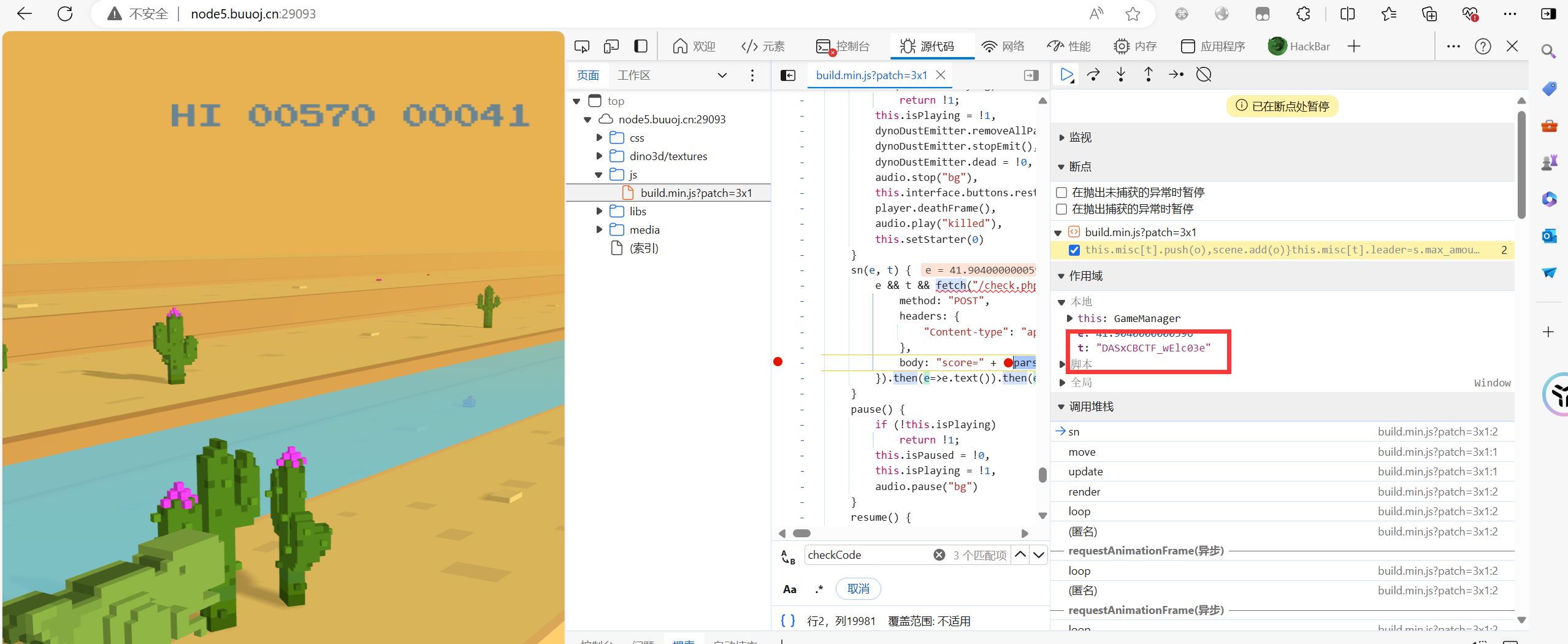Toggle the DevTools dock side icon
Screen dimensions: 1568x644
[x=641, y=46]
